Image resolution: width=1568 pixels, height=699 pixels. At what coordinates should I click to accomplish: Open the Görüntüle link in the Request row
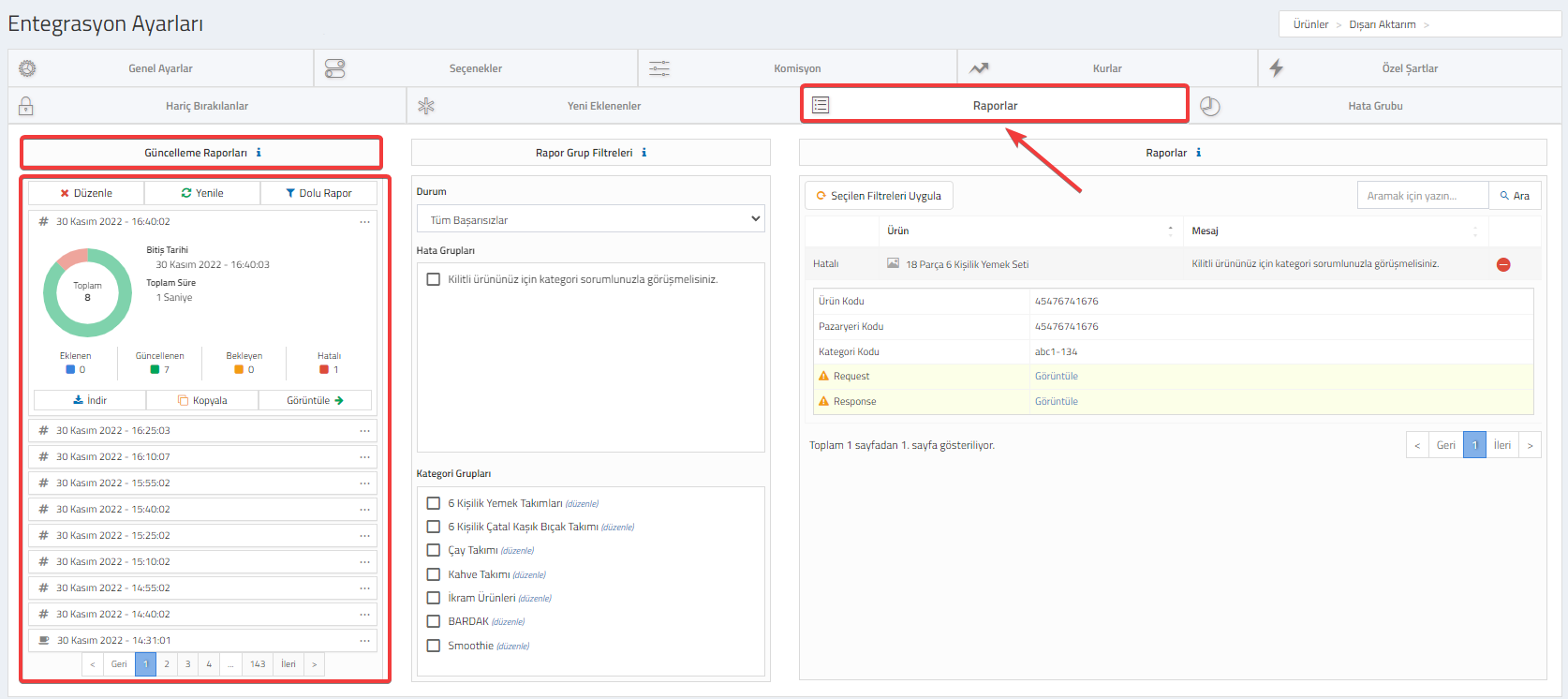point(1056,377)
